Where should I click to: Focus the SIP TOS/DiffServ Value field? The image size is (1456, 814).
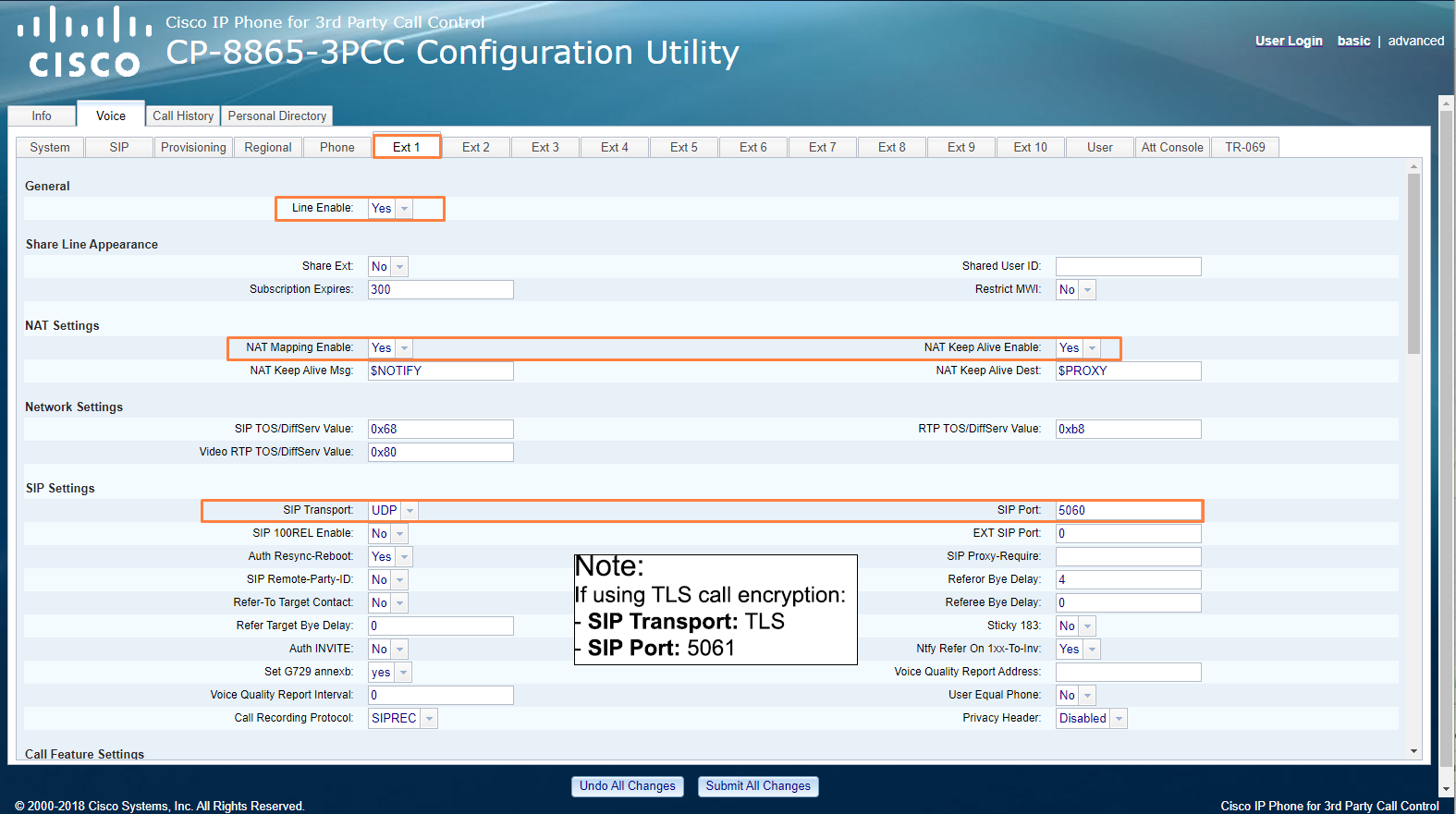pos(441,430)
